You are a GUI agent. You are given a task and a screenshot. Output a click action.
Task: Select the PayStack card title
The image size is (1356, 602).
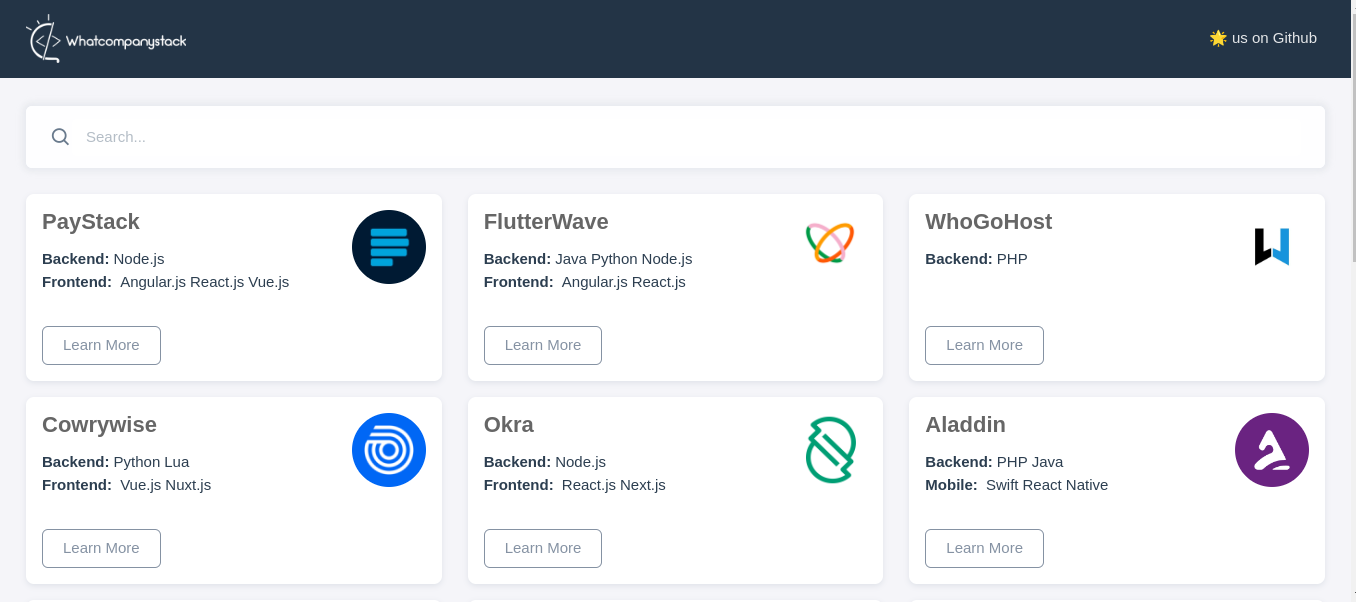tap(90, 222)
